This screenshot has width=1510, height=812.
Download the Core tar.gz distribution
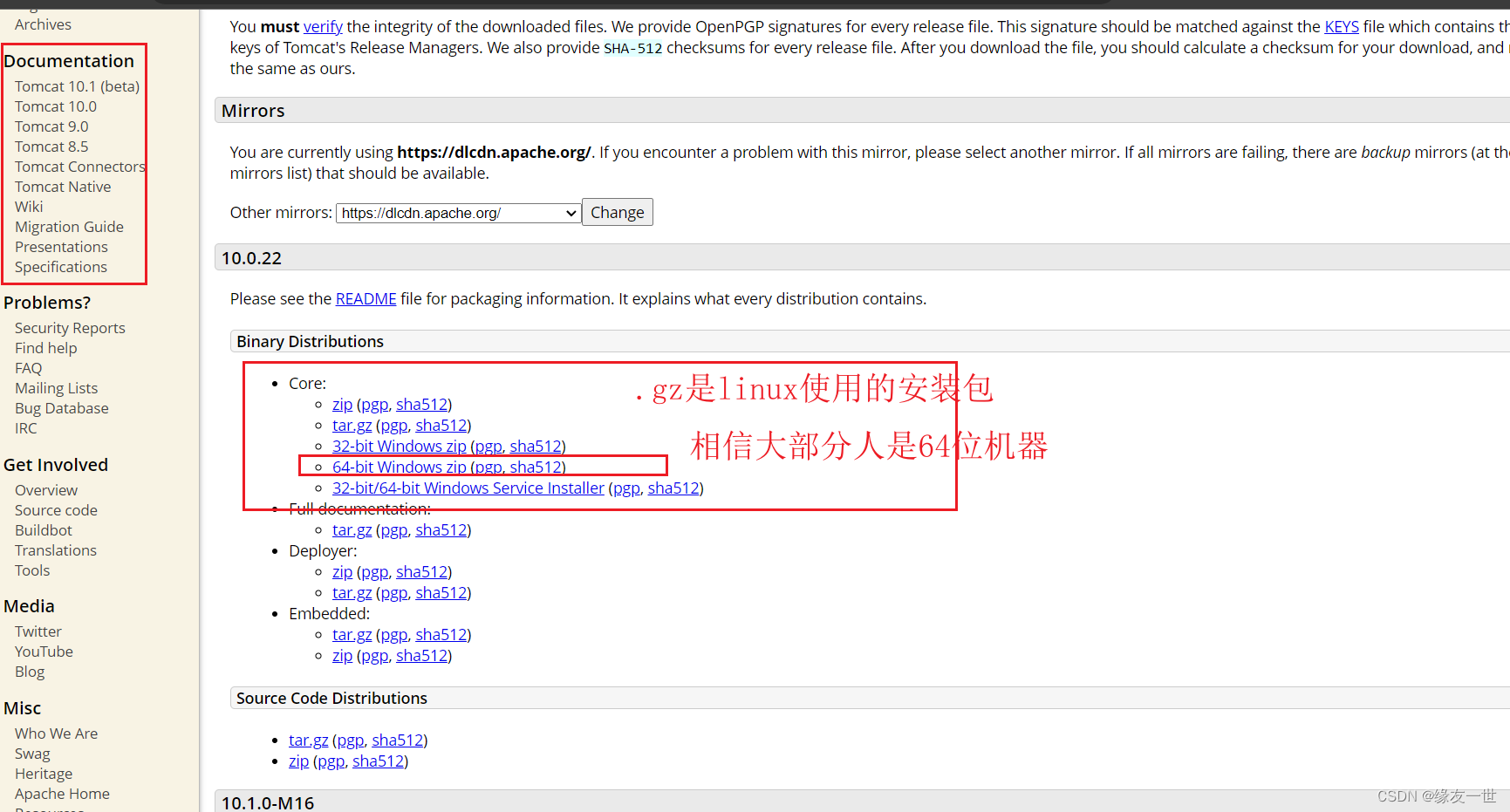(x=352, y=426)
